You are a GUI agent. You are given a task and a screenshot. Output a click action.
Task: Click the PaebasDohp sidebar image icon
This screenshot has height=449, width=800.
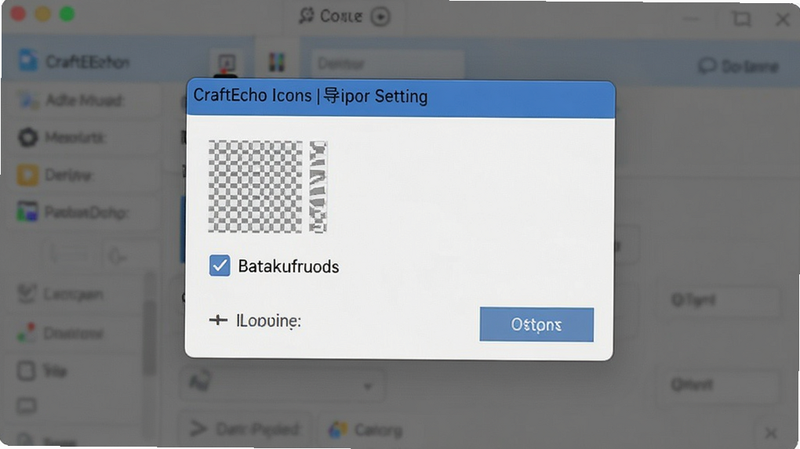(x=28, y=212)
